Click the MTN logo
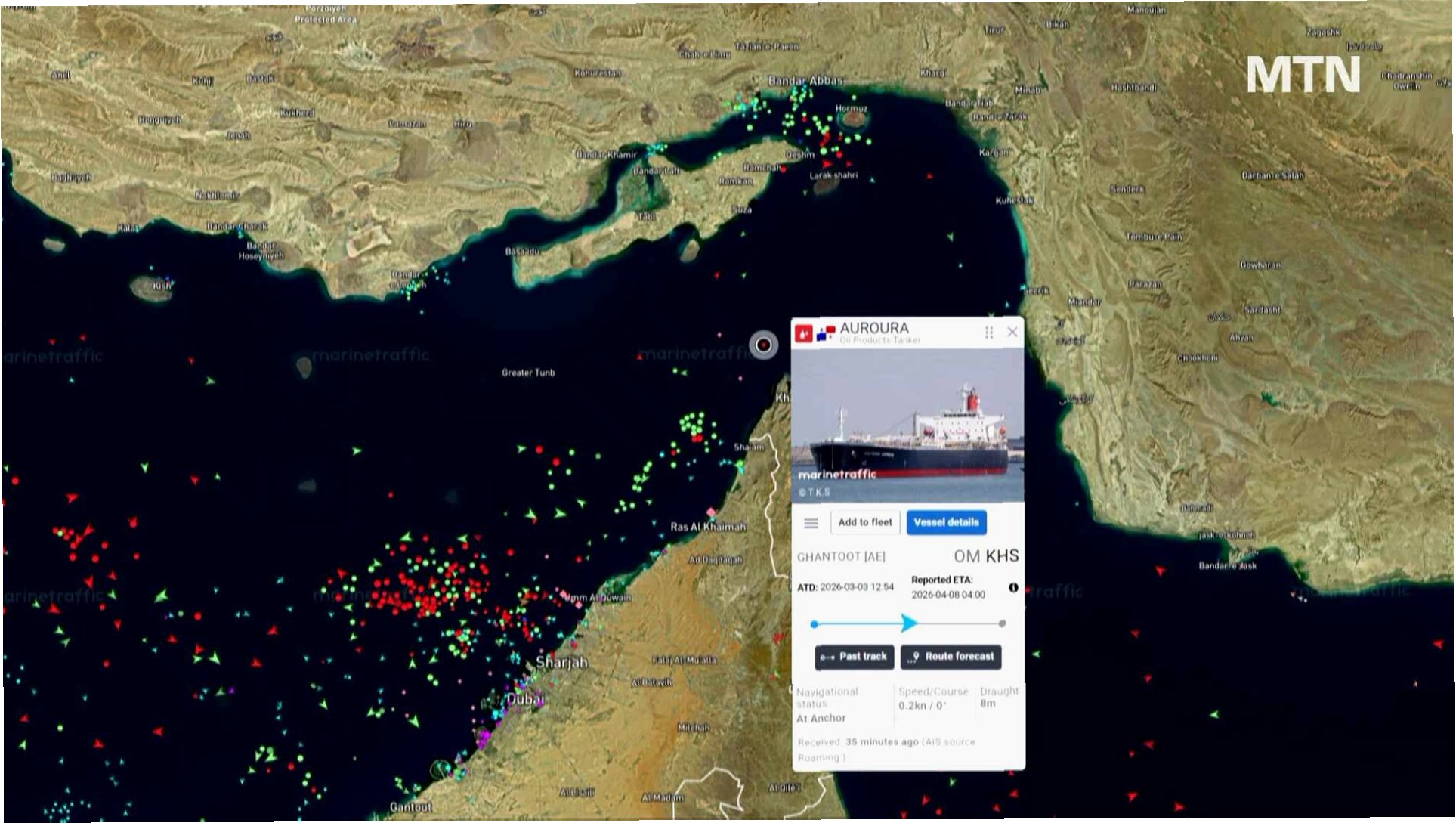 [x=1303, y=75]
